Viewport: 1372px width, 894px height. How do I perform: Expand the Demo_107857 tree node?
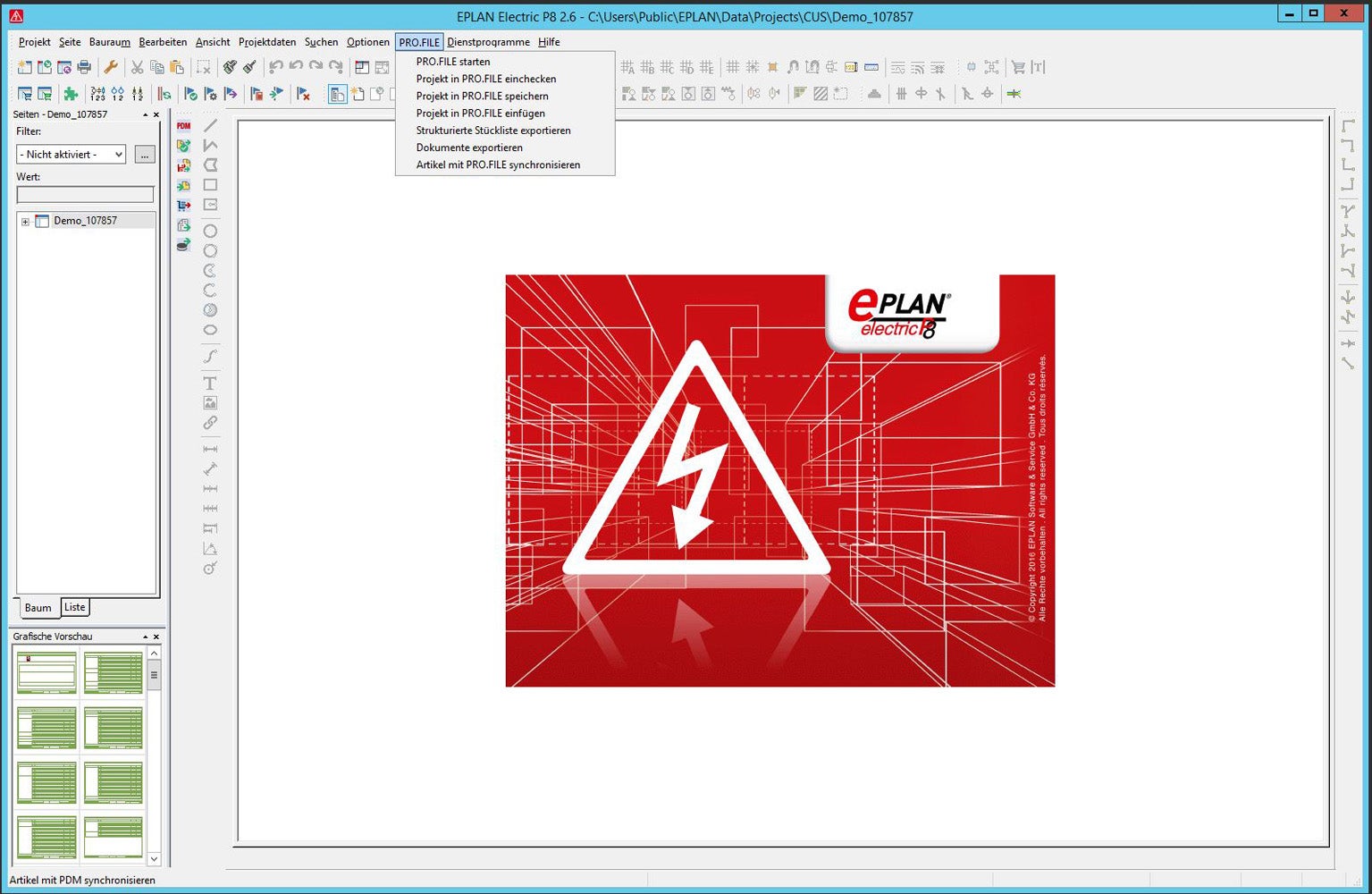(x=25, y=222)
